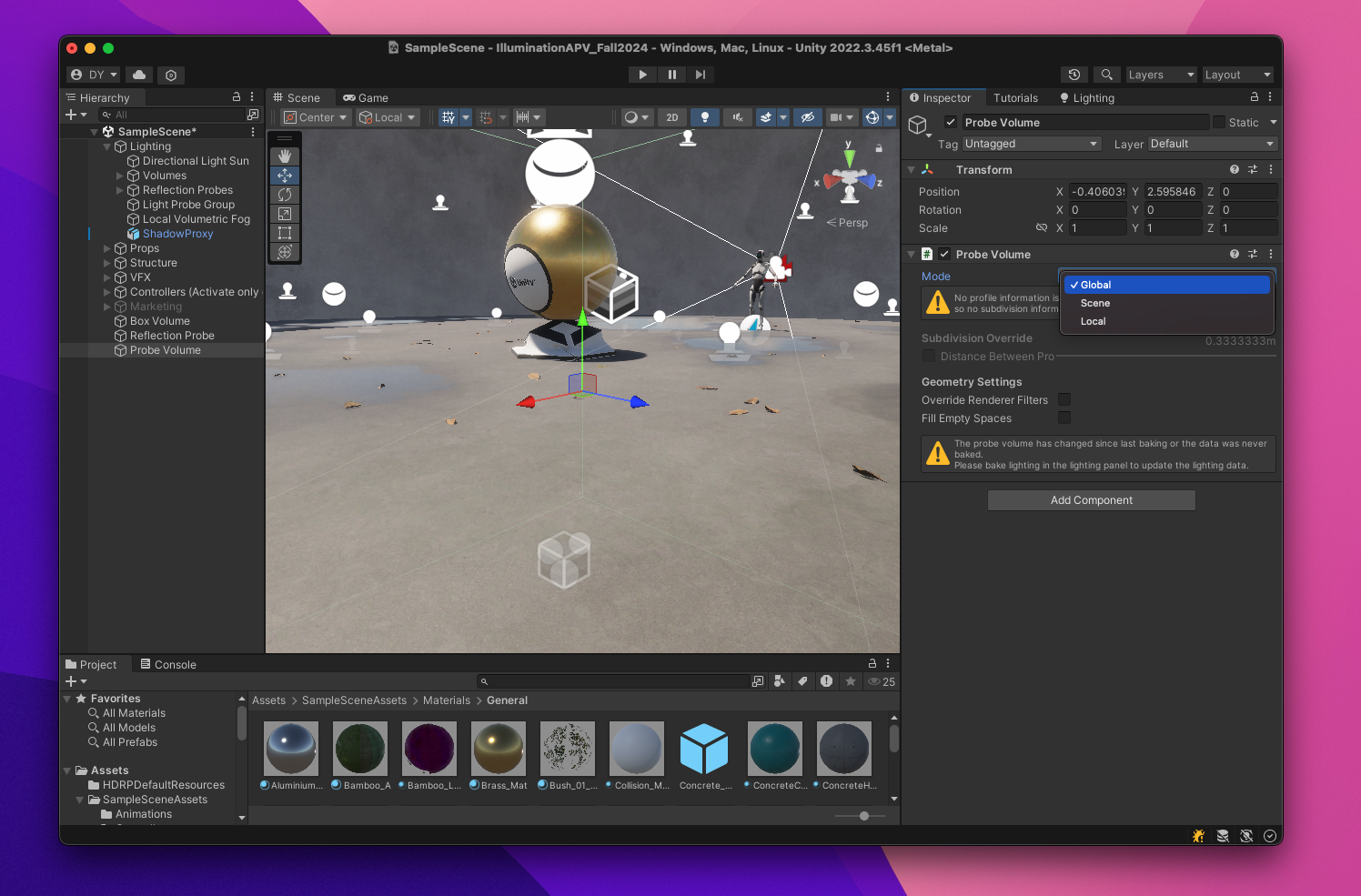1361x896 pixels.
Task: Expand the Props hierarchy item
Action: (x=107, y=248)
